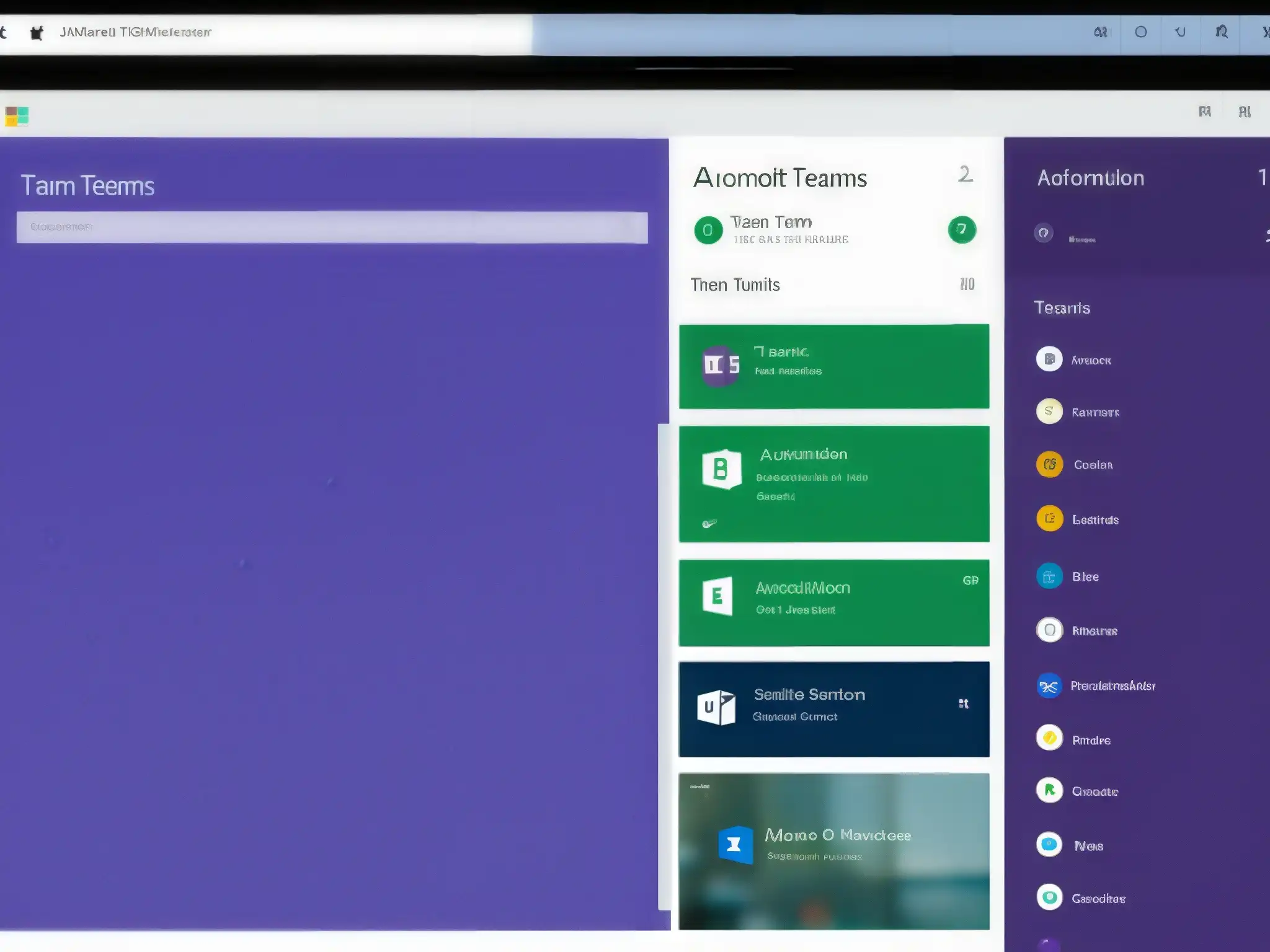Select 'PrenlatresAntsr' in the teams list
The height and width of the screenshot is (952, 1270).
pos(1112,686)
